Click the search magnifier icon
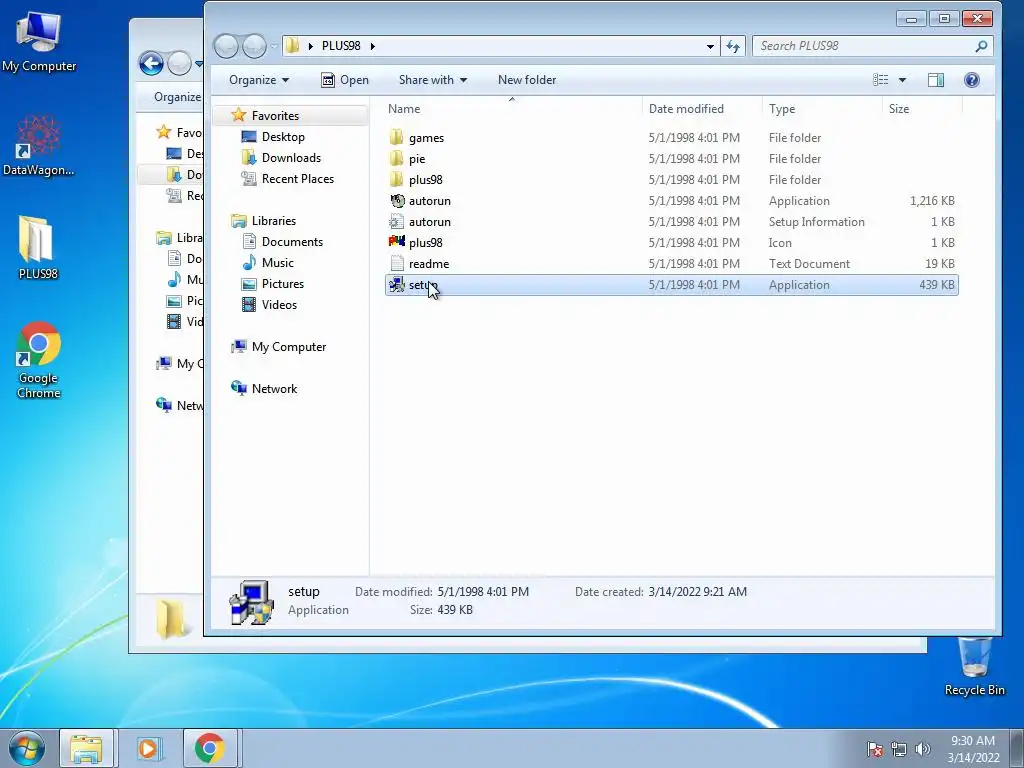This screenshot has width=1024, height=768. (981, 46)
